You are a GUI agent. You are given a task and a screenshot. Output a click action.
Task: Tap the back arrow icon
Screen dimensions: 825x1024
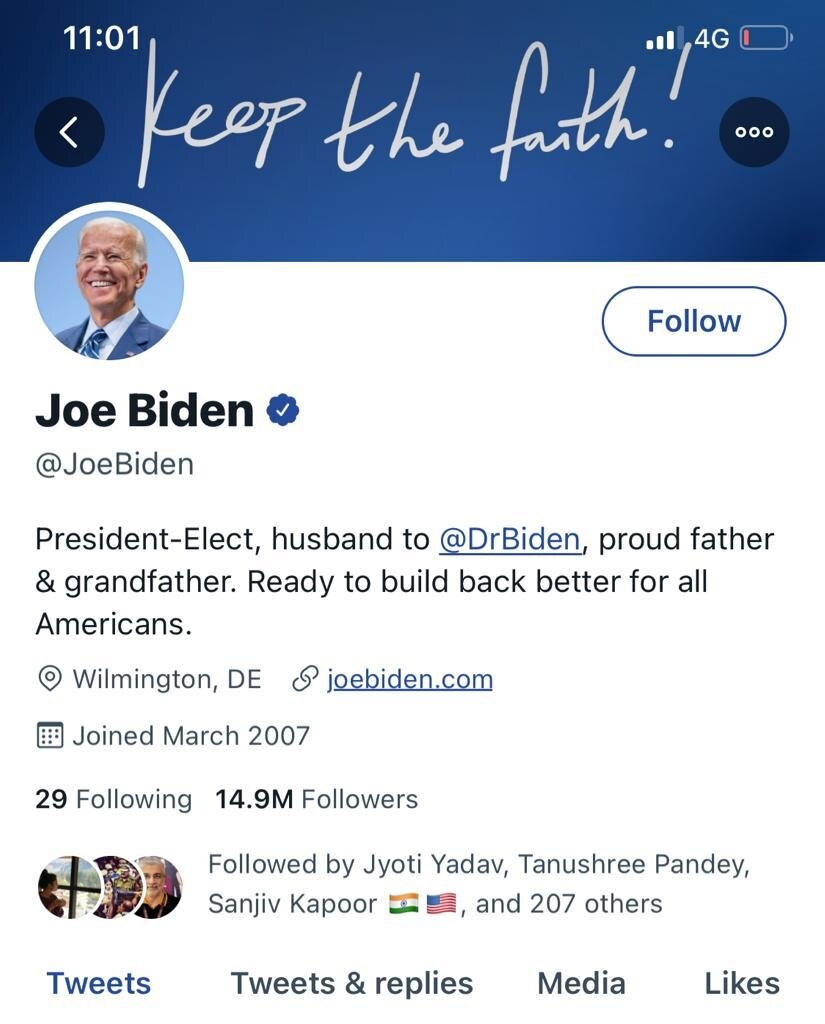coord(69,132)
